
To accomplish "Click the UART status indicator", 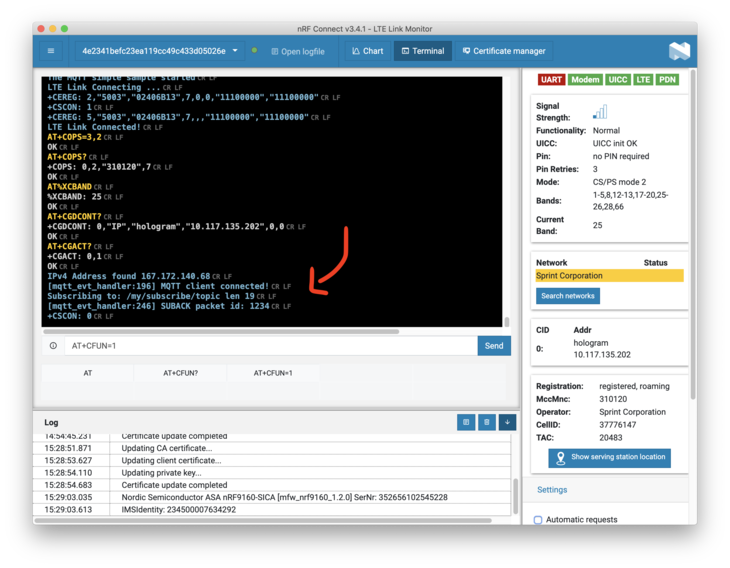I will point(551,80).
